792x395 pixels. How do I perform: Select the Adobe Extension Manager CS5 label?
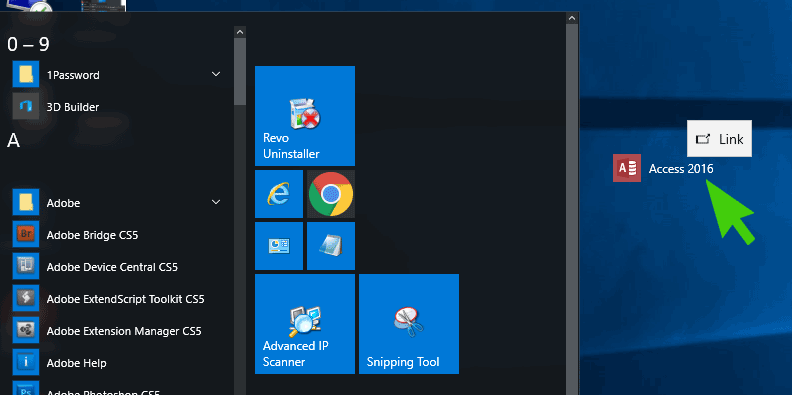pyautogui.click(x=124, y=331)
